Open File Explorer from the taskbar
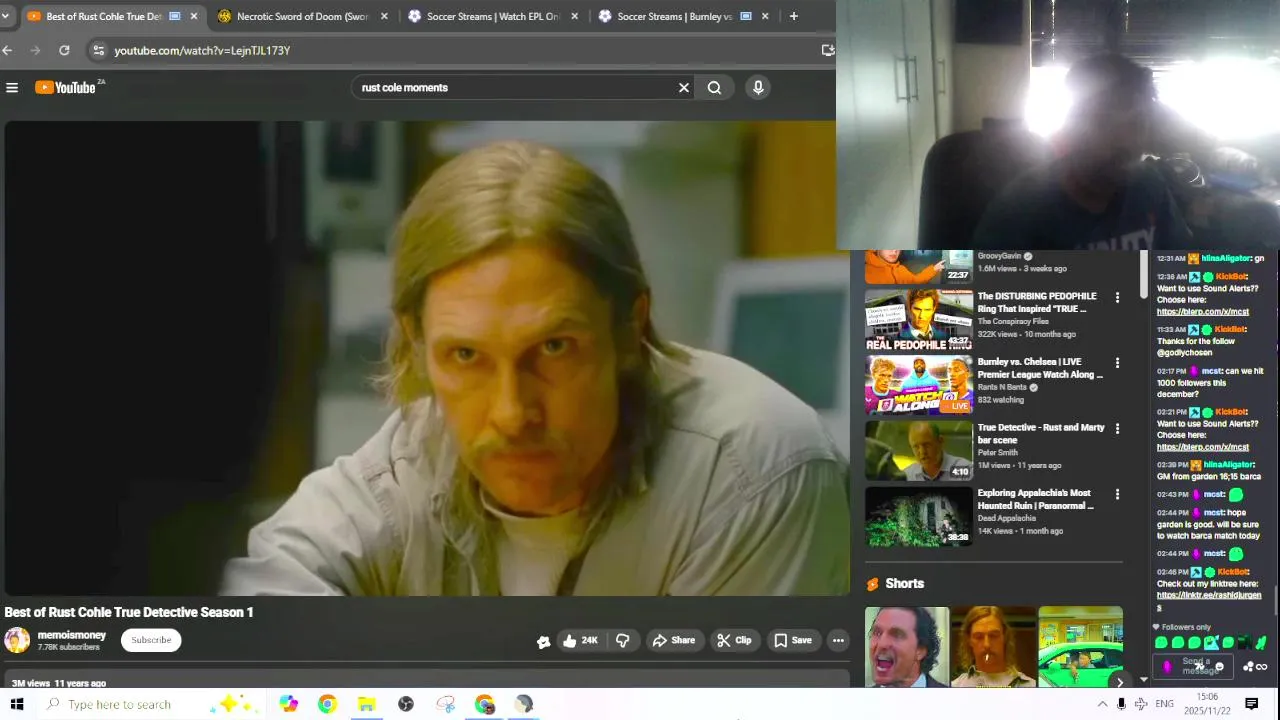The image size is (1280, 720). 367,704
